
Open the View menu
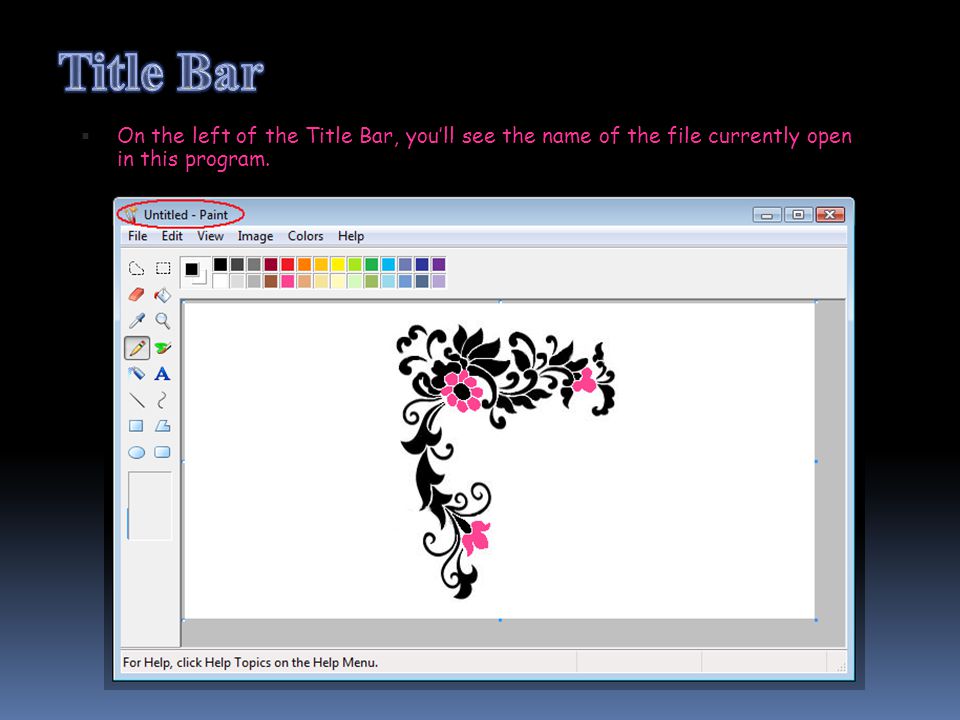[210, 236]
